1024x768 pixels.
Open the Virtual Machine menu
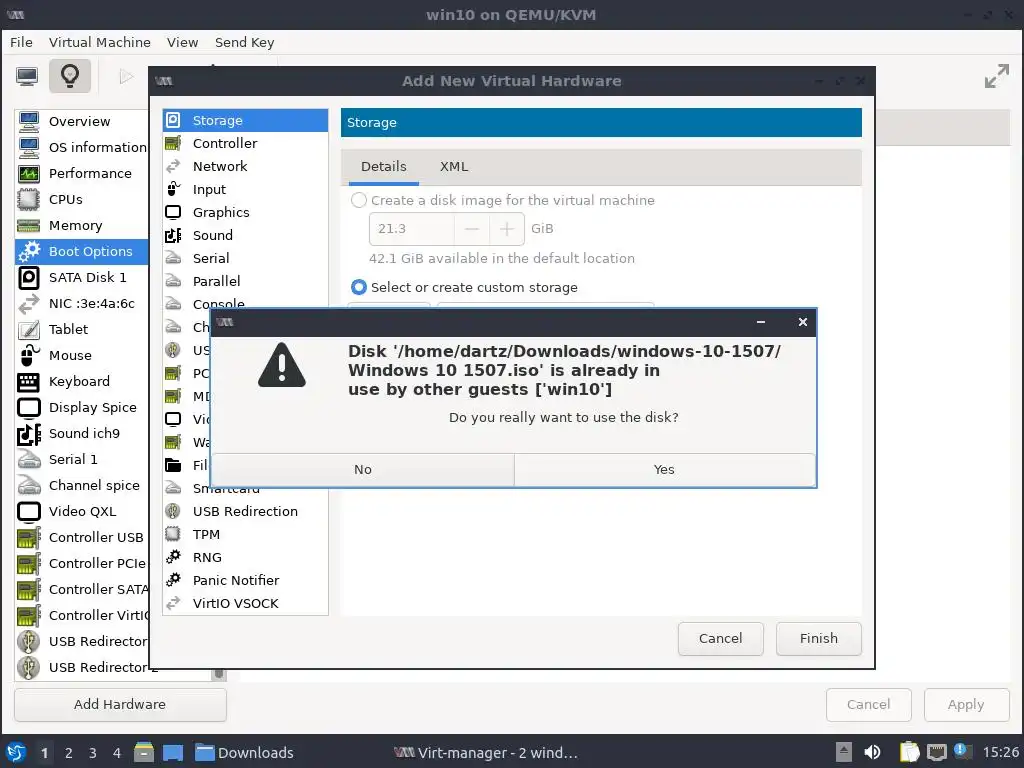[x=100, y=42]
